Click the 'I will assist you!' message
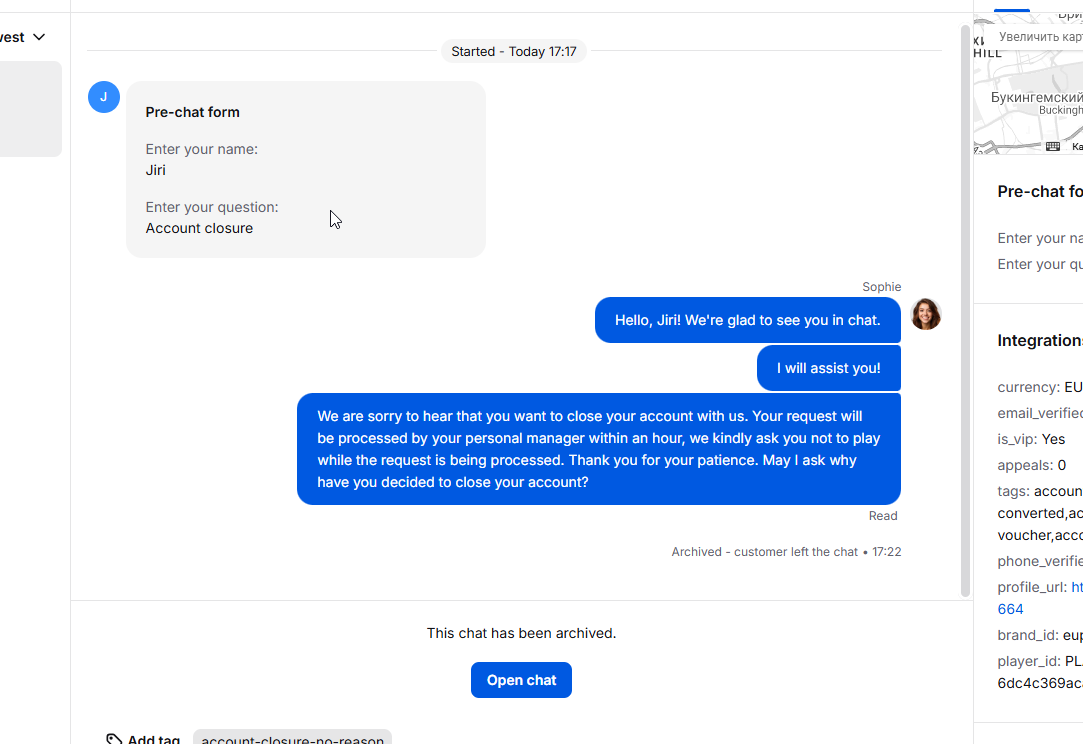1083x744 pixels. [x=829, y=368]
